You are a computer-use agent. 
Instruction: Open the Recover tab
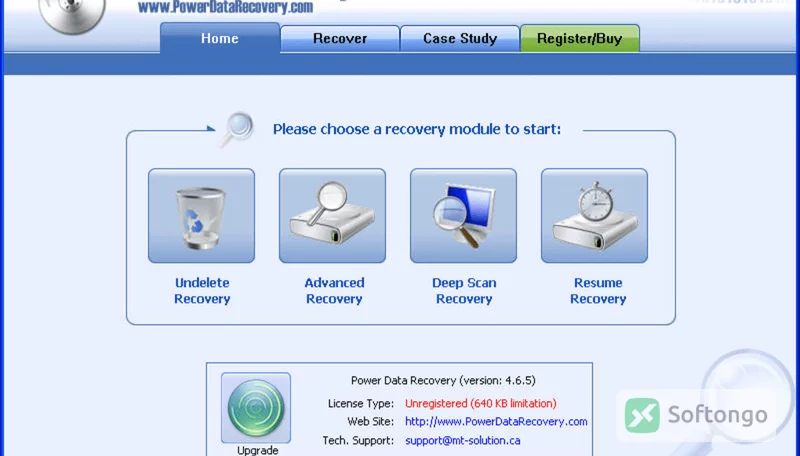[340, 39]
